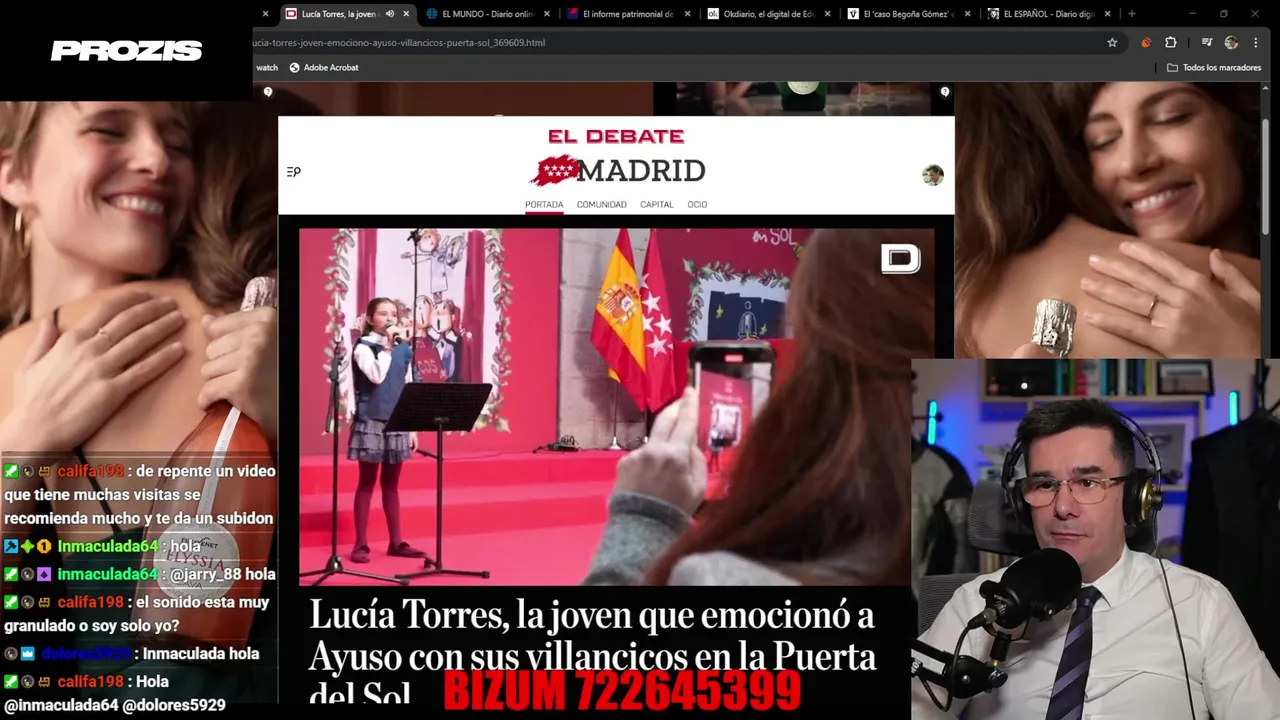Click the califa198 'de repente un video' message
Screen dimensions: 1280x720
[140, 495]
